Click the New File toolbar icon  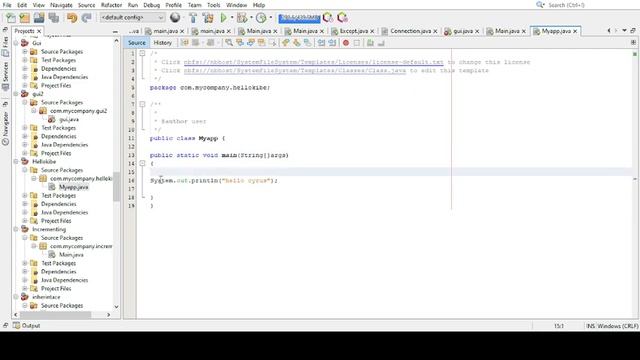[x=11, y=18]
